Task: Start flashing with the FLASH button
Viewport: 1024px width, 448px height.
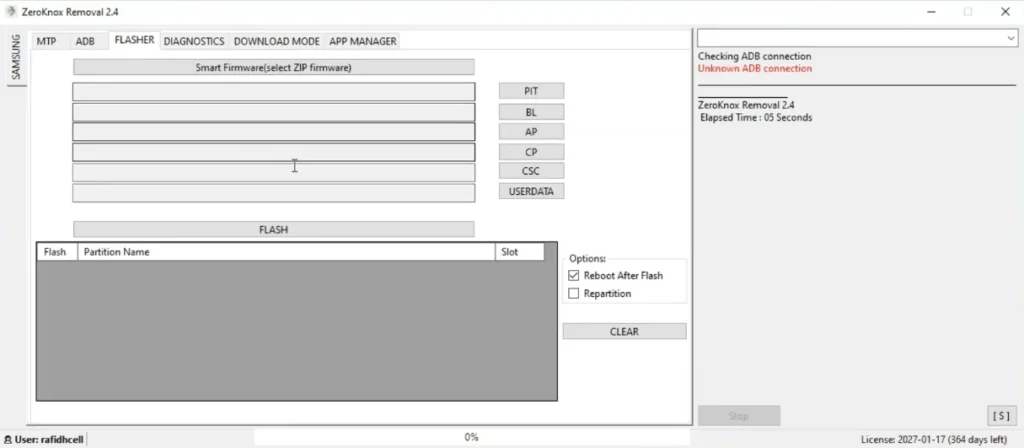Action: tap(274, 230)
